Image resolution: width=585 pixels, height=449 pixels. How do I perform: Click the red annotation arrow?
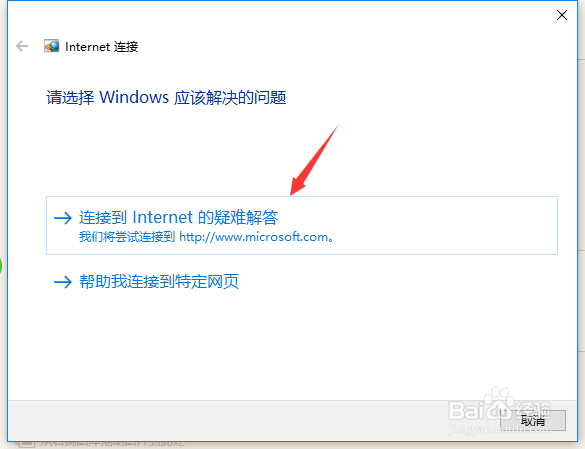coord(314,160)
